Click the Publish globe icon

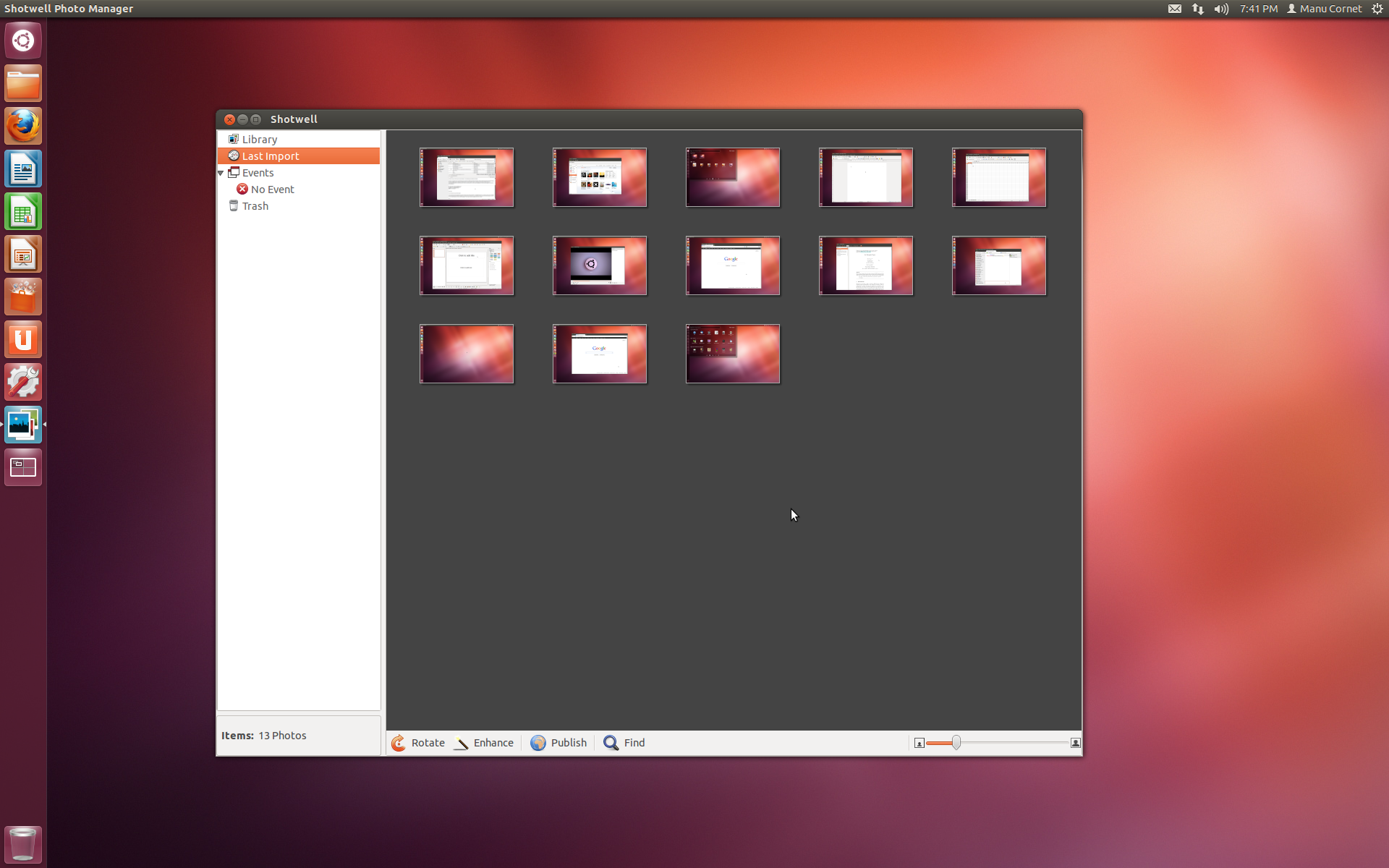tap(538, 743)
